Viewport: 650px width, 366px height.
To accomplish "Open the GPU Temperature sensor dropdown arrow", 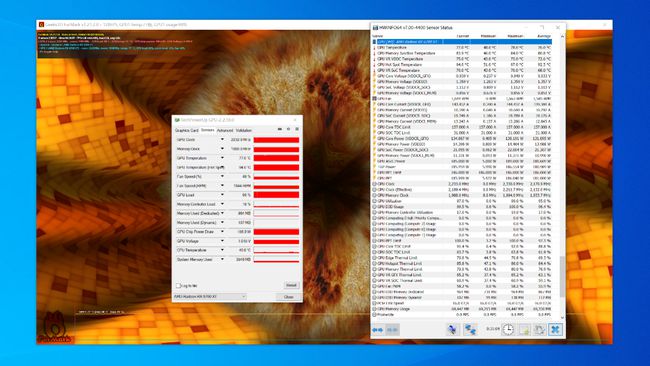I will [x=222, y=158].
